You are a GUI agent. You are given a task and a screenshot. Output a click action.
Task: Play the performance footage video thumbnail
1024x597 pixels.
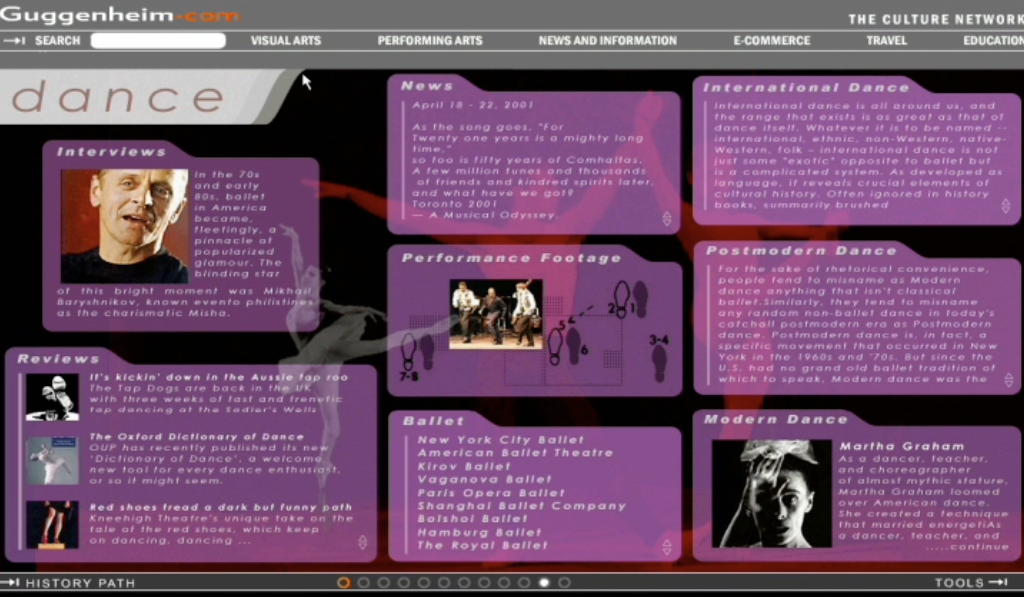[495, 313]
